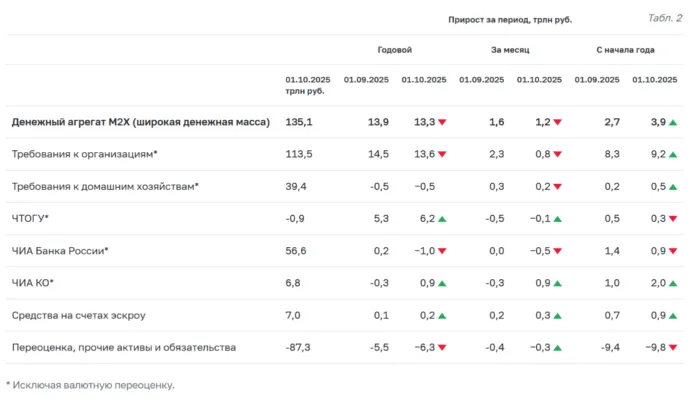Click green up arrow beside M2X year-to-date 3,9
696x402 pixels.
pyautogui.click(x=673, y=122)
